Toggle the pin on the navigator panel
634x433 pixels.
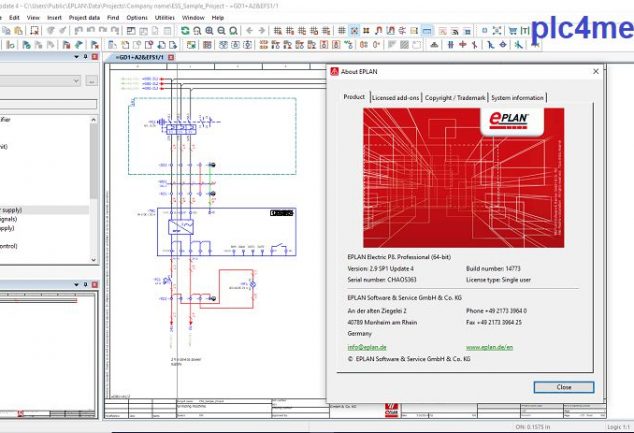pos(83,58)
